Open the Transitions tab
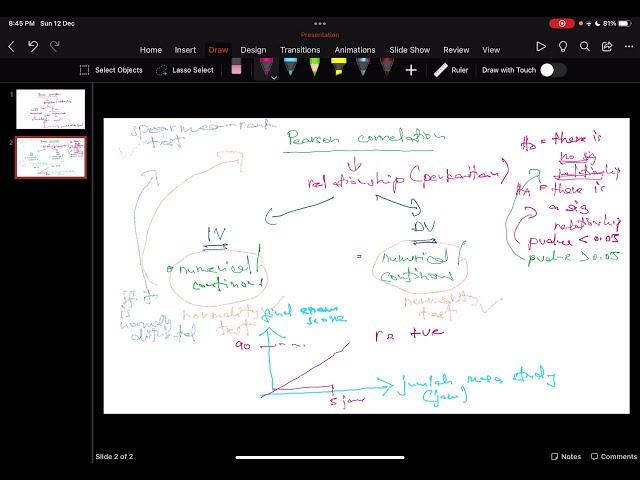 tap(300, 50)
